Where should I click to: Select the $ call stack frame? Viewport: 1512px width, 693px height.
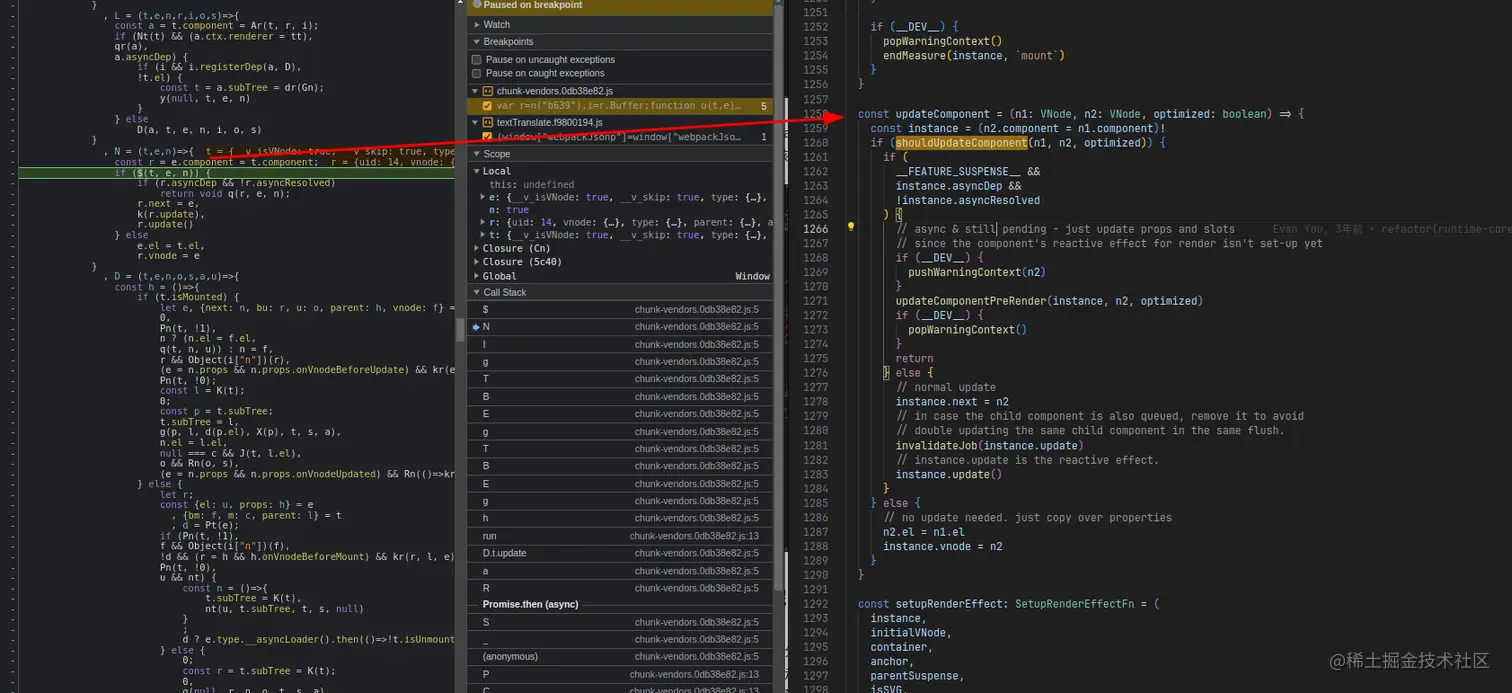pyautogui.click(x=620, y=309)
